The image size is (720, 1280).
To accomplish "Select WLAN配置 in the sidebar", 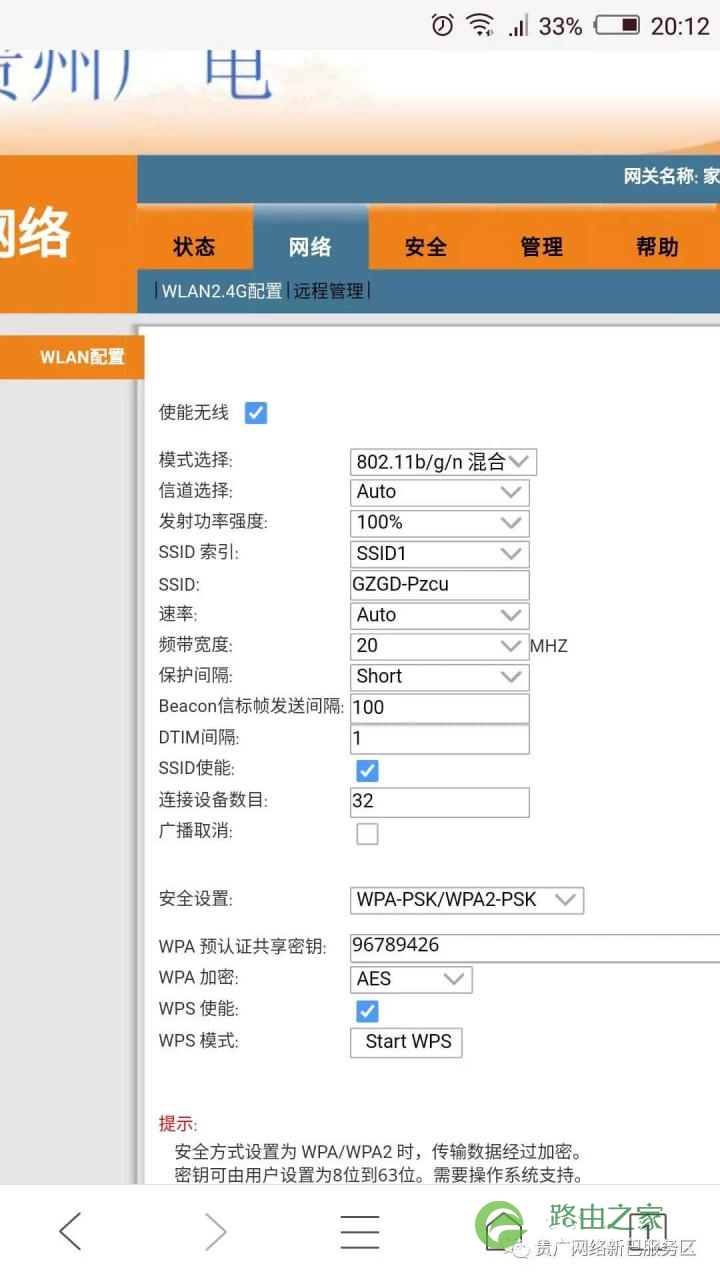I will click(x=72, y=357).
